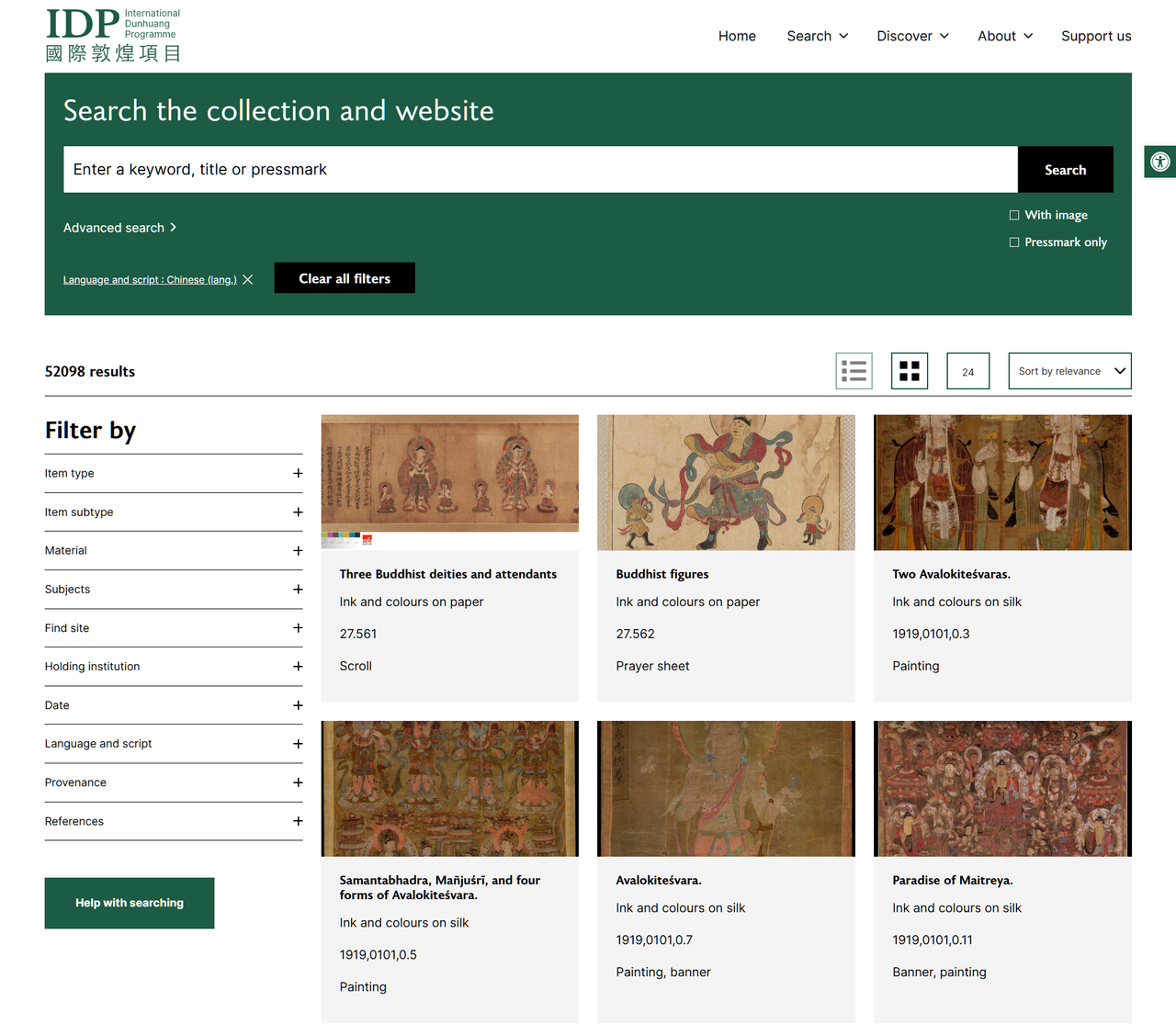Expand the Item subtype filter
Image resolution: width=1176 pixels, height=1035 pixels.
tap(174, 512)
